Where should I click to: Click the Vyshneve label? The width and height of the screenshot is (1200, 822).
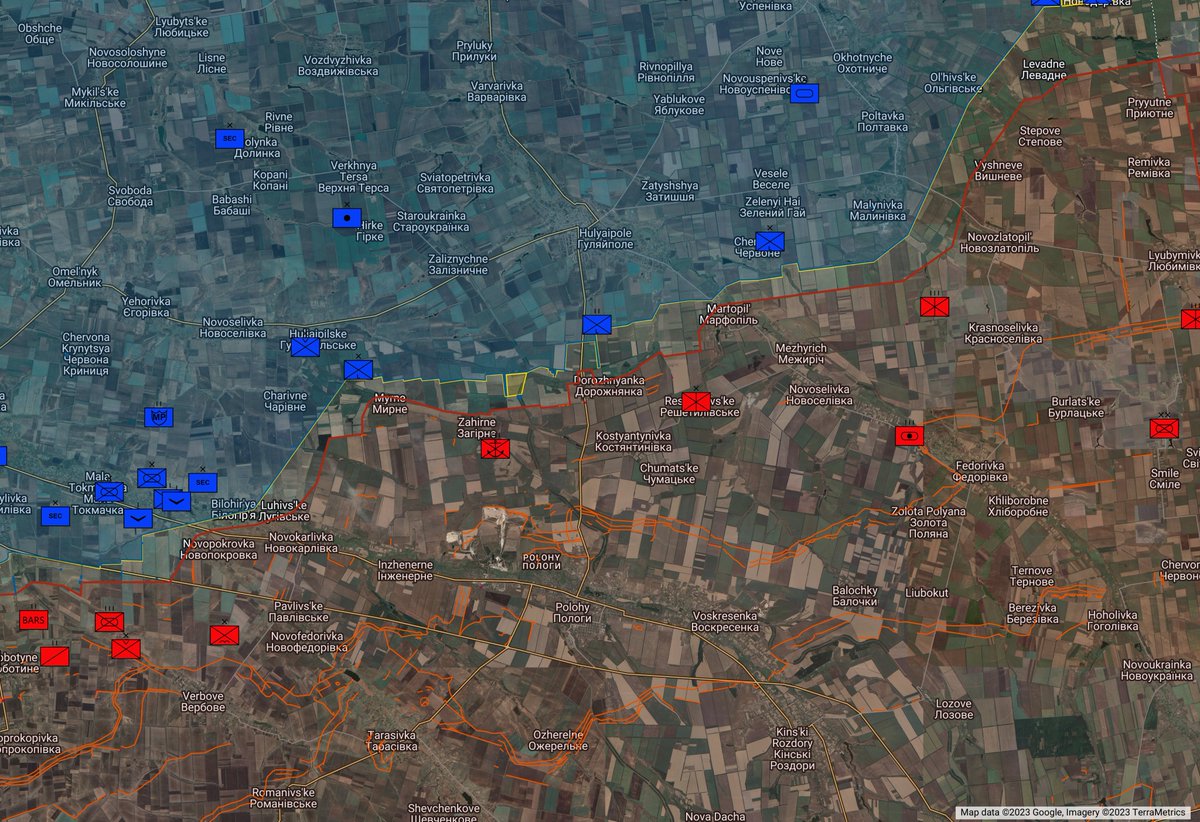point(998,169)
